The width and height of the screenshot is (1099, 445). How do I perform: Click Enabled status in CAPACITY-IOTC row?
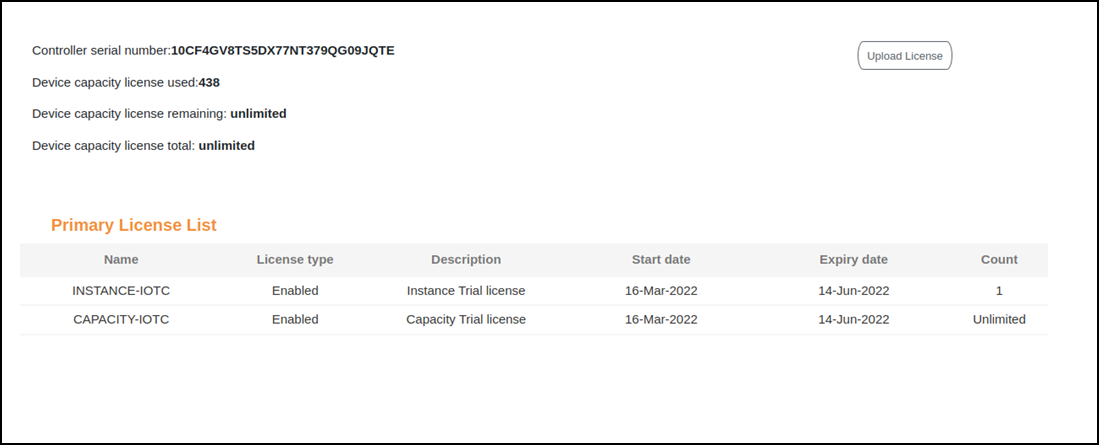[x=294, y=320]
